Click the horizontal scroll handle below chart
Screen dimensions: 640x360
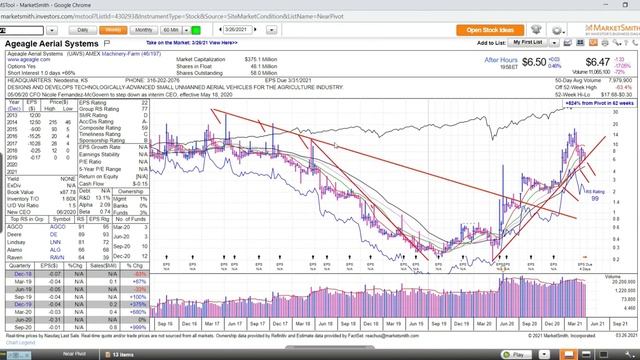coord(330,347)
